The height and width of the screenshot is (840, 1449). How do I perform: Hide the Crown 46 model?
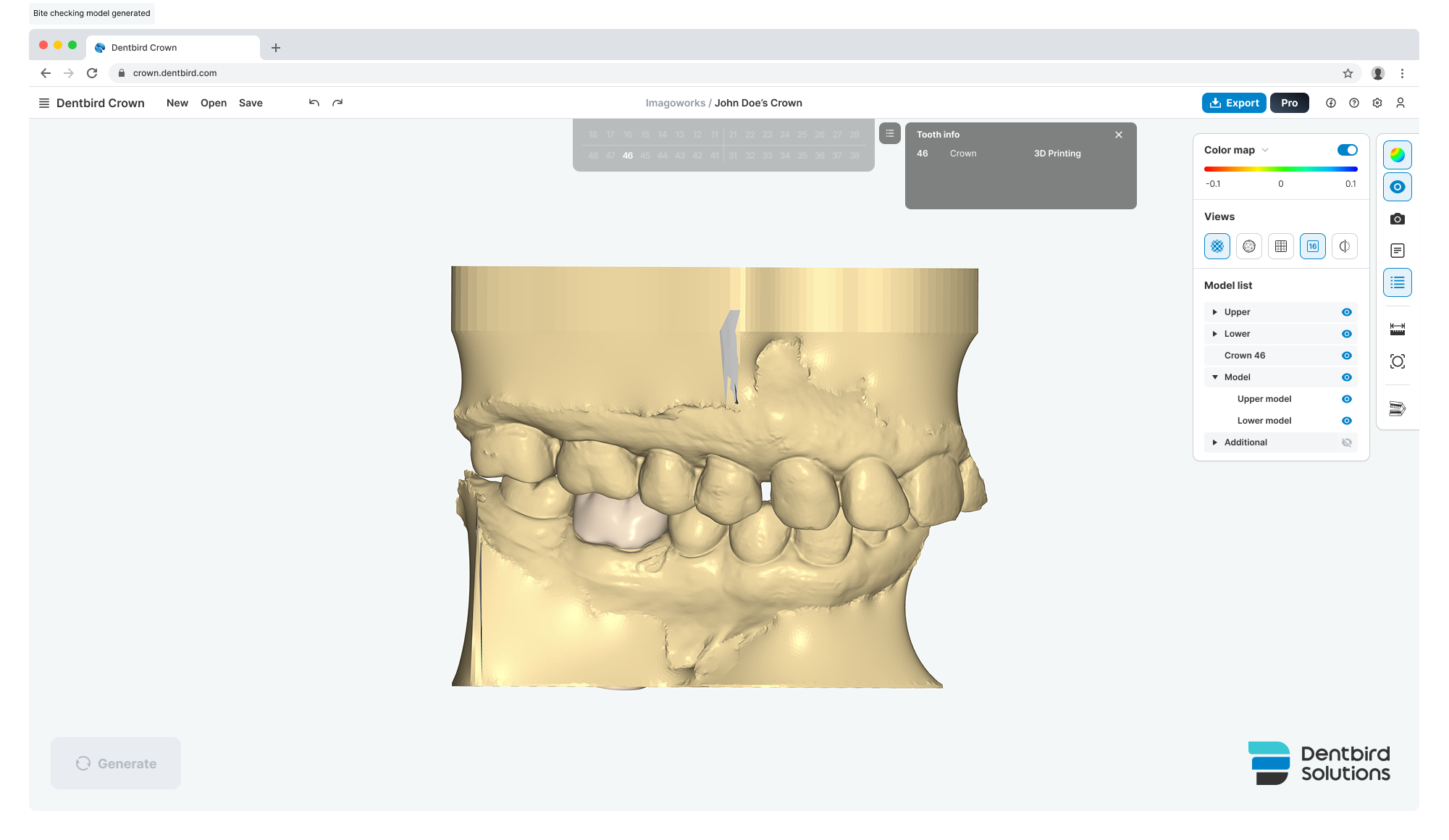(1346, 356)
